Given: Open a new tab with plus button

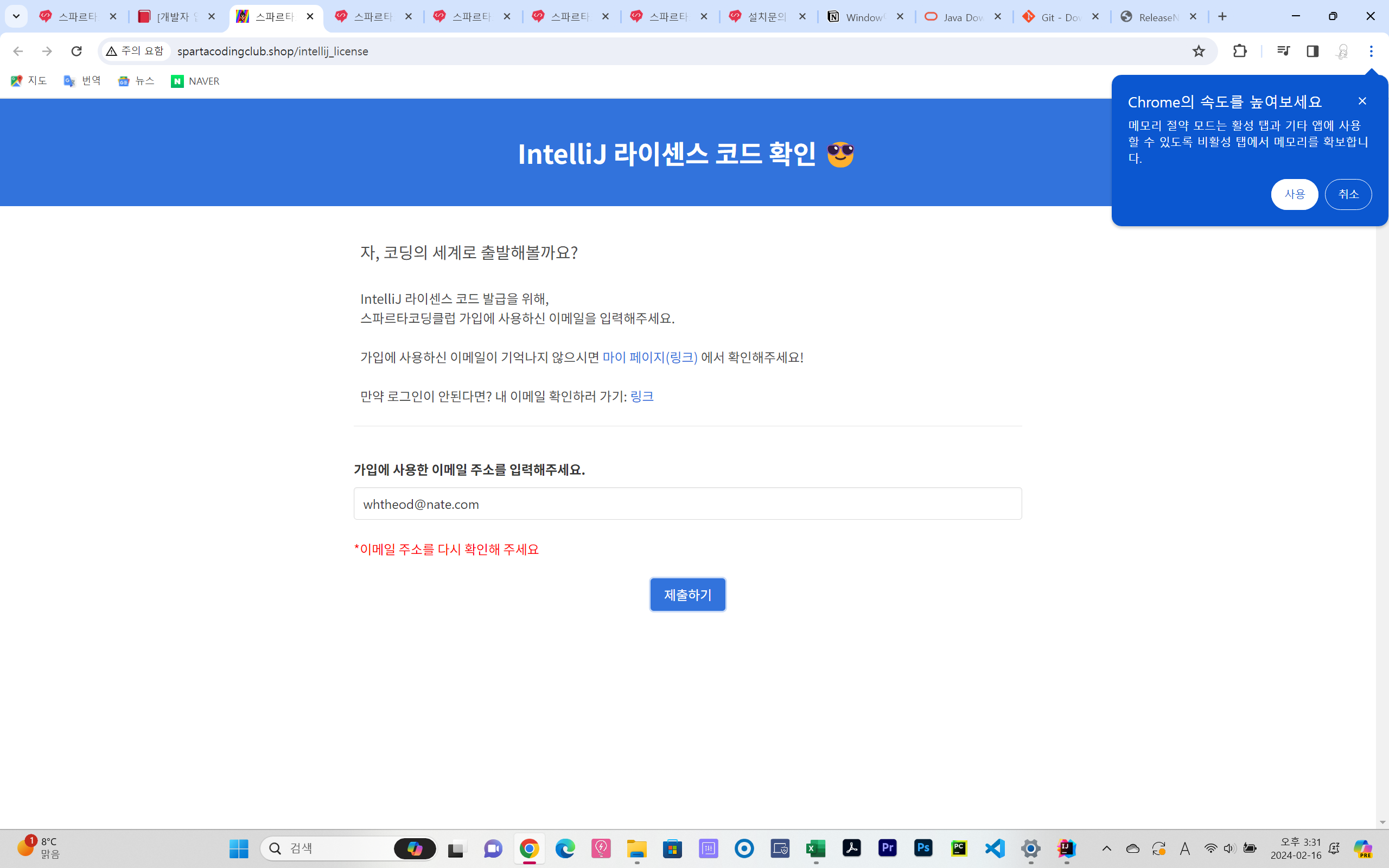Looking at the screenshot, I should [1222, 17].
